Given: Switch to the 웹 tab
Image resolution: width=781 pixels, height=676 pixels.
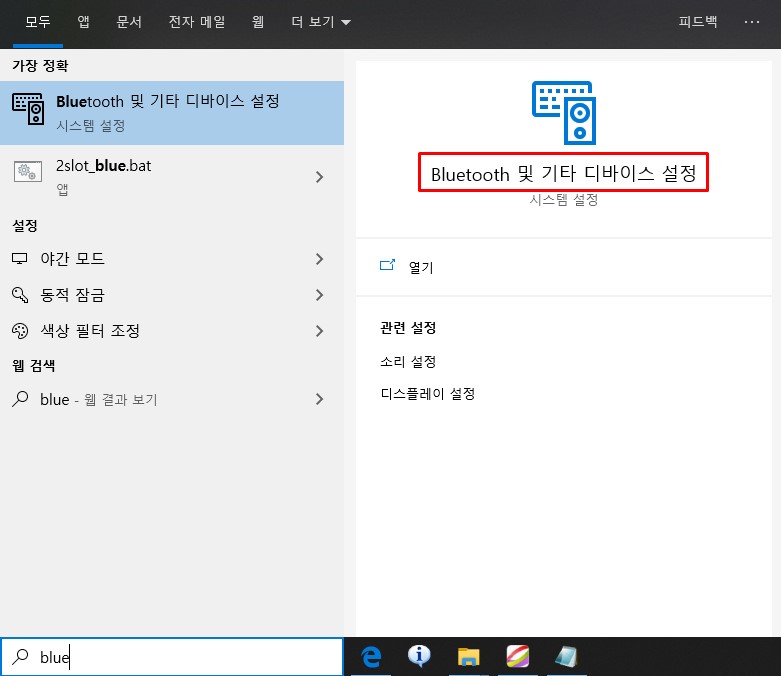Looking at the screenshot, I should tap(258, 22).
